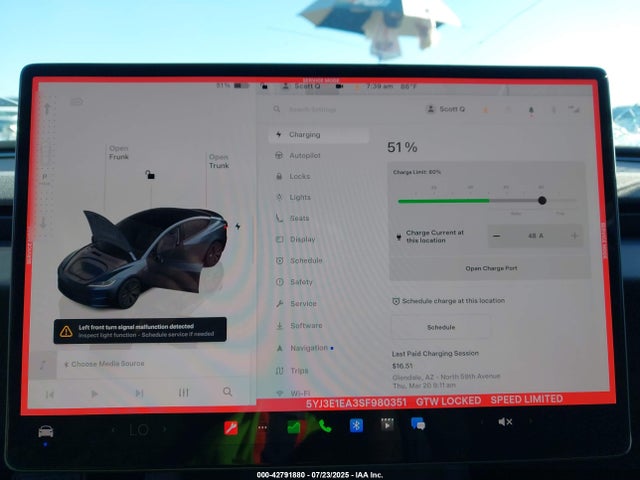640x480 pixels.
Task: Tap Open Charge Port button
Action: click(491, 268)
